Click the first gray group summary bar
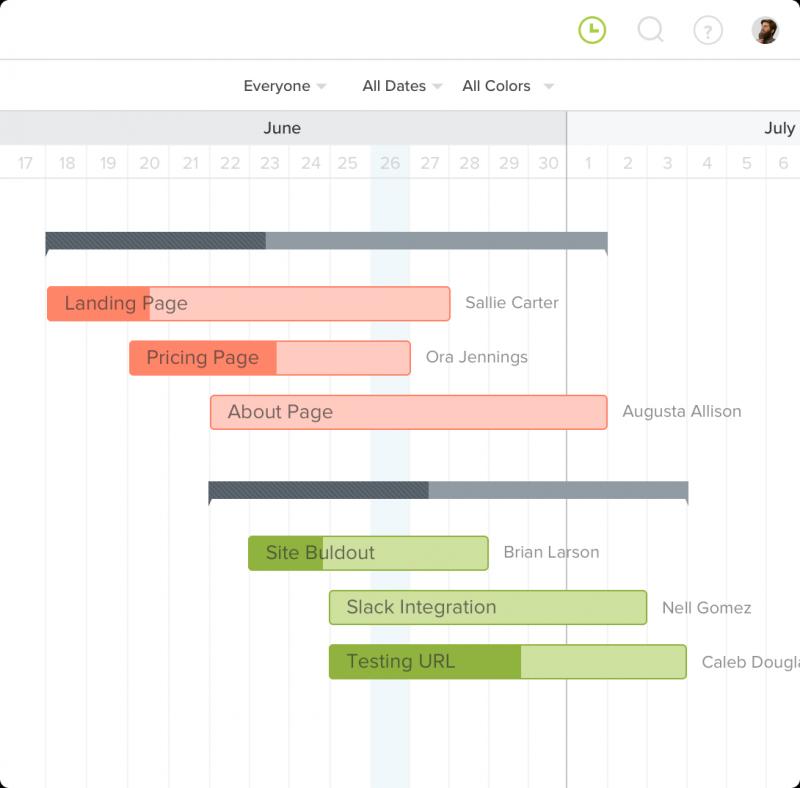The image size is (800, 788). (x=327, y=241)
